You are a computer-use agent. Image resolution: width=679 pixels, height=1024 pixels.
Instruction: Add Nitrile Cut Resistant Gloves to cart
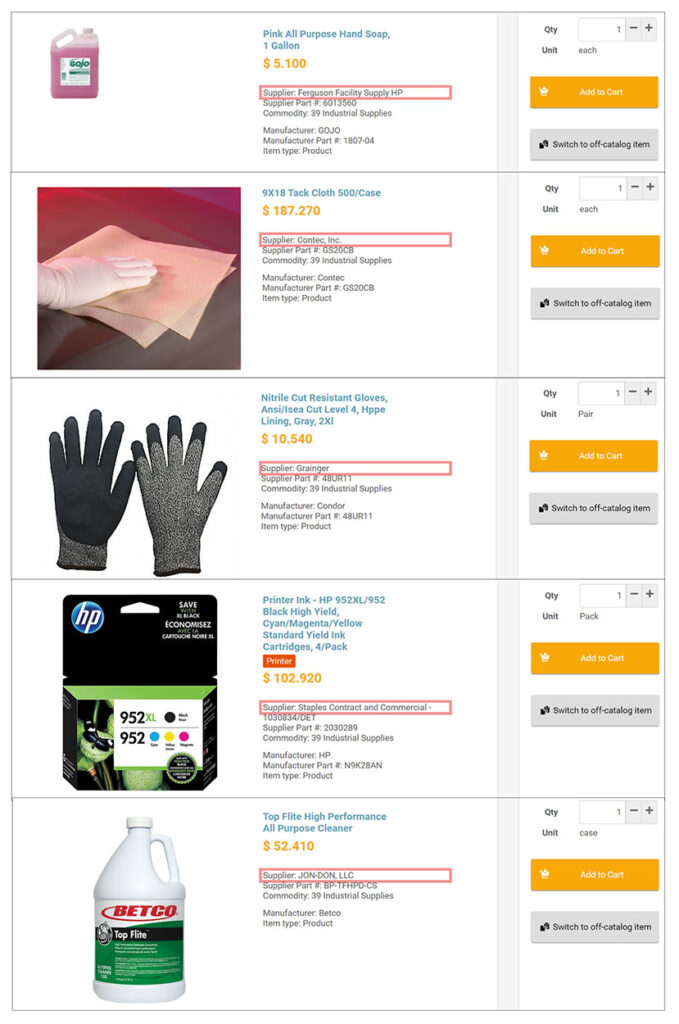[593, 456]
